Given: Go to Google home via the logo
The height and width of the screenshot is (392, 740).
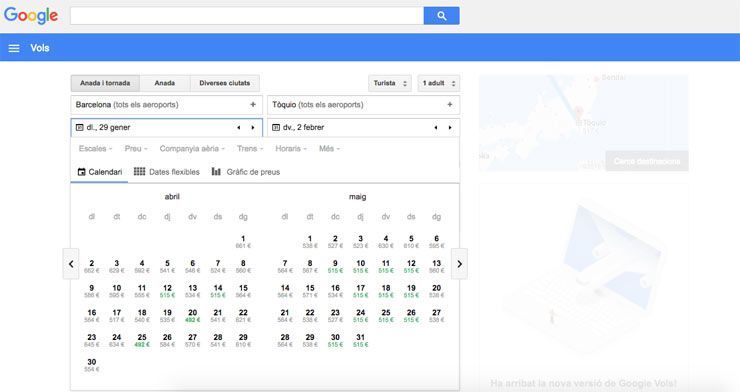Looking at the screenshot, I should pos(31,16).
